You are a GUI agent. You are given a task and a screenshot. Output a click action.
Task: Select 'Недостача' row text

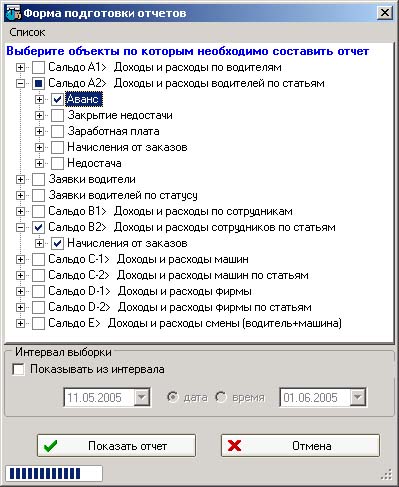click(x=94, y=163)
